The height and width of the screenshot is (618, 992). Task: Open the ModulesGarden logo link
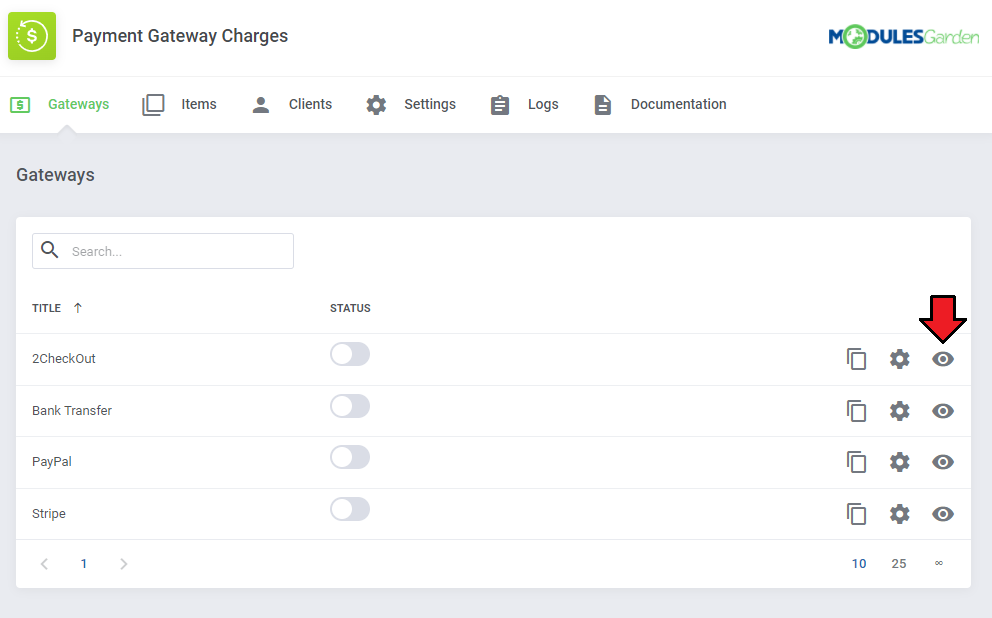(x=903, y=37)
